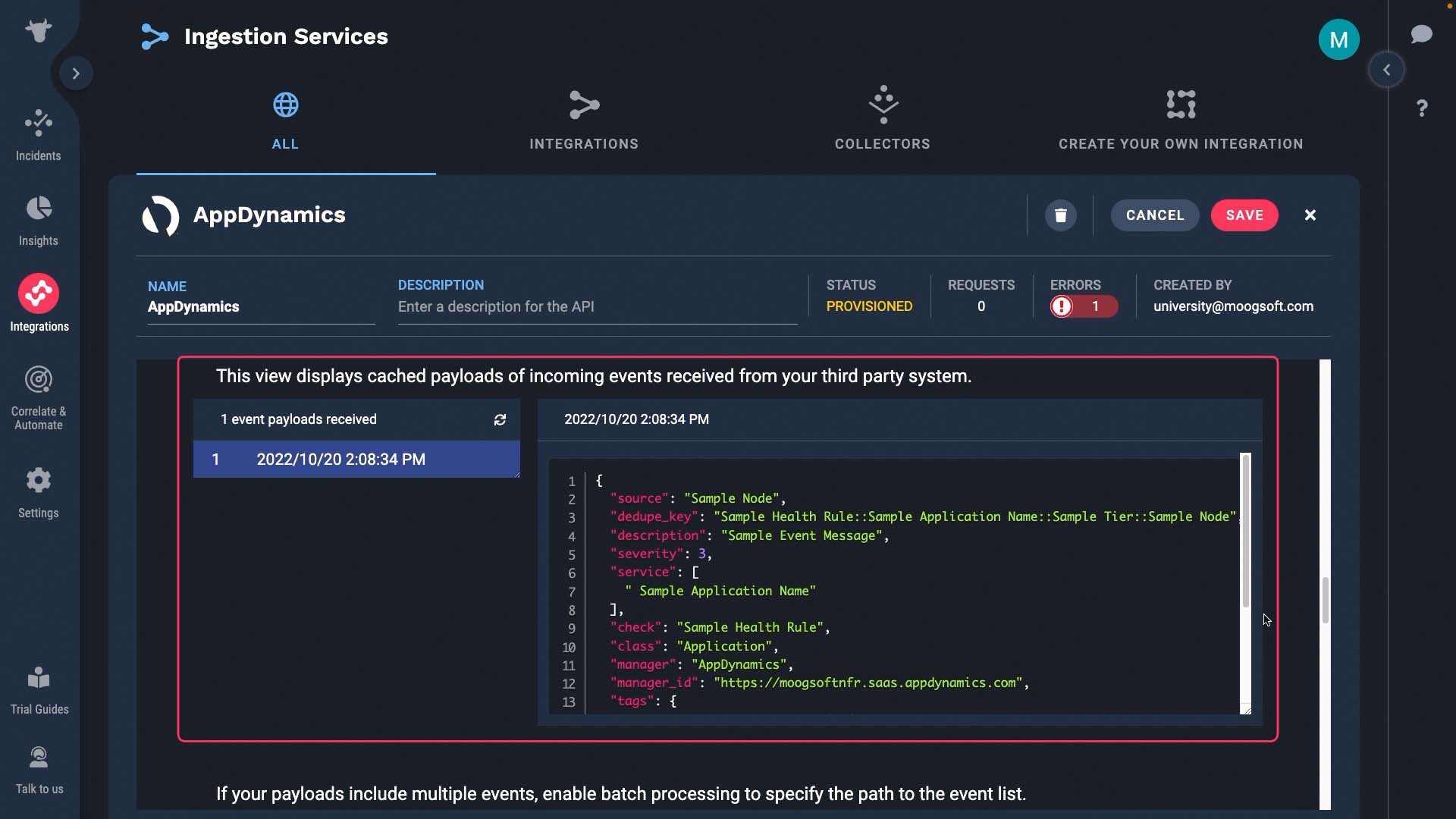Close the AppDynamics panel with X
Image resolution: width=1456 pixels, height=819 pixels.
pos(1310,215)
